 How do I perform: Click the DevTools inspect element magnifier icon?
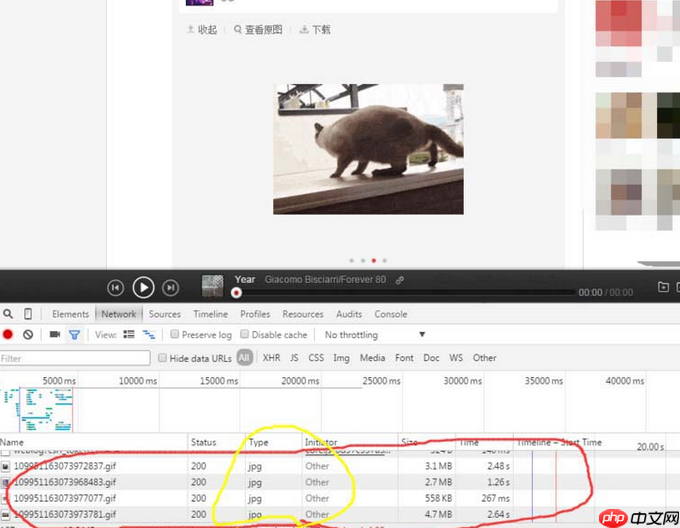[9, 314]
